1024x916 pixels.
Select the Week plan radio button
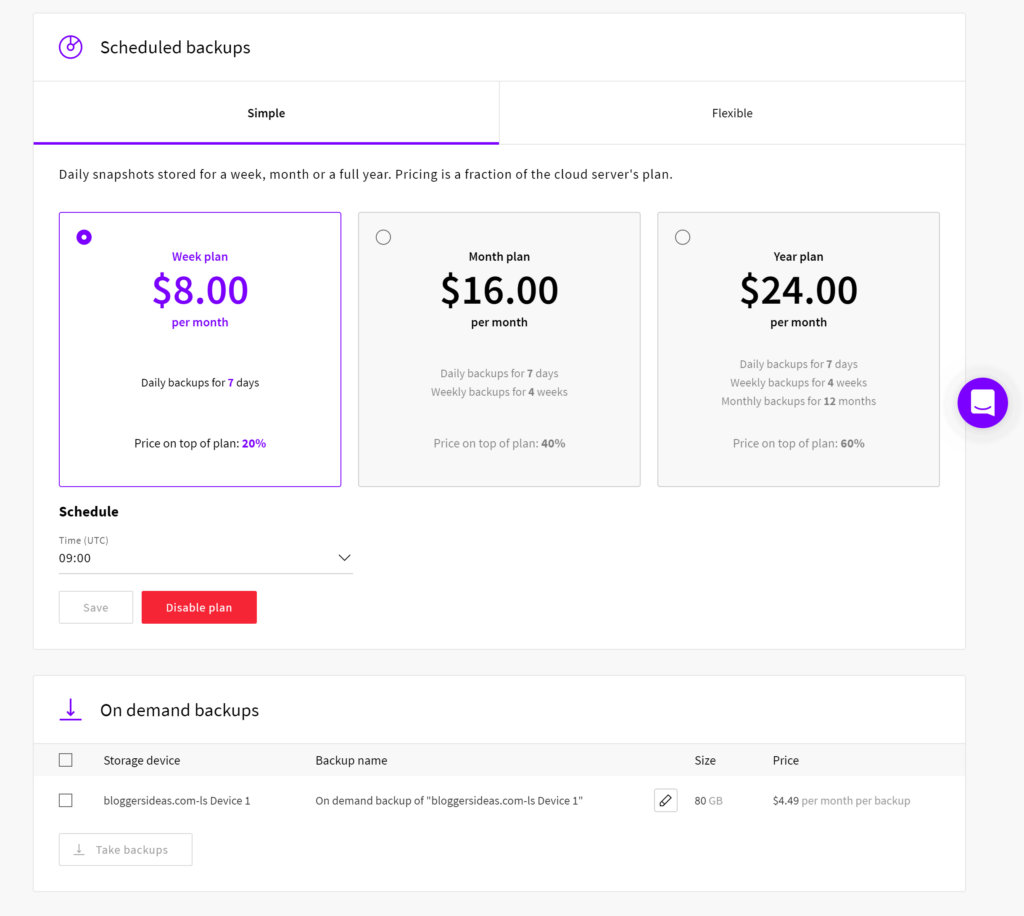tap(84, 237)
